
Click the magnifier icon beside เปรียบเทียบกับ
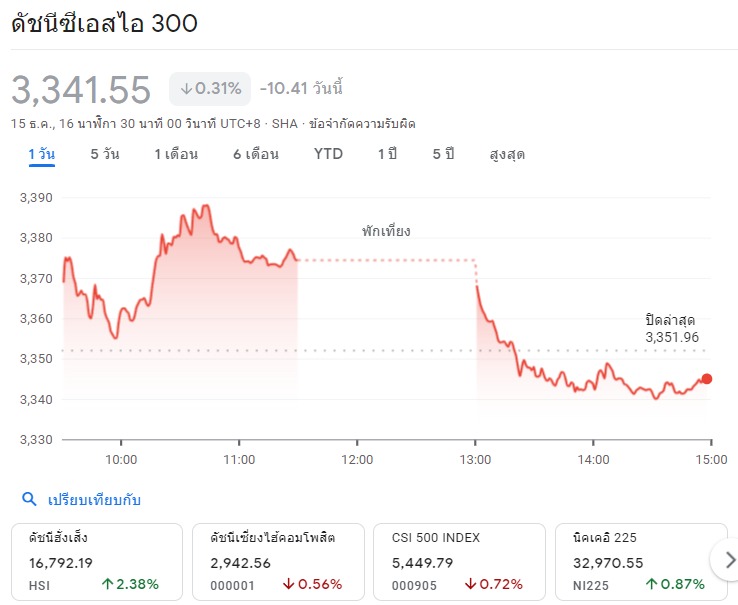point(29,499)
